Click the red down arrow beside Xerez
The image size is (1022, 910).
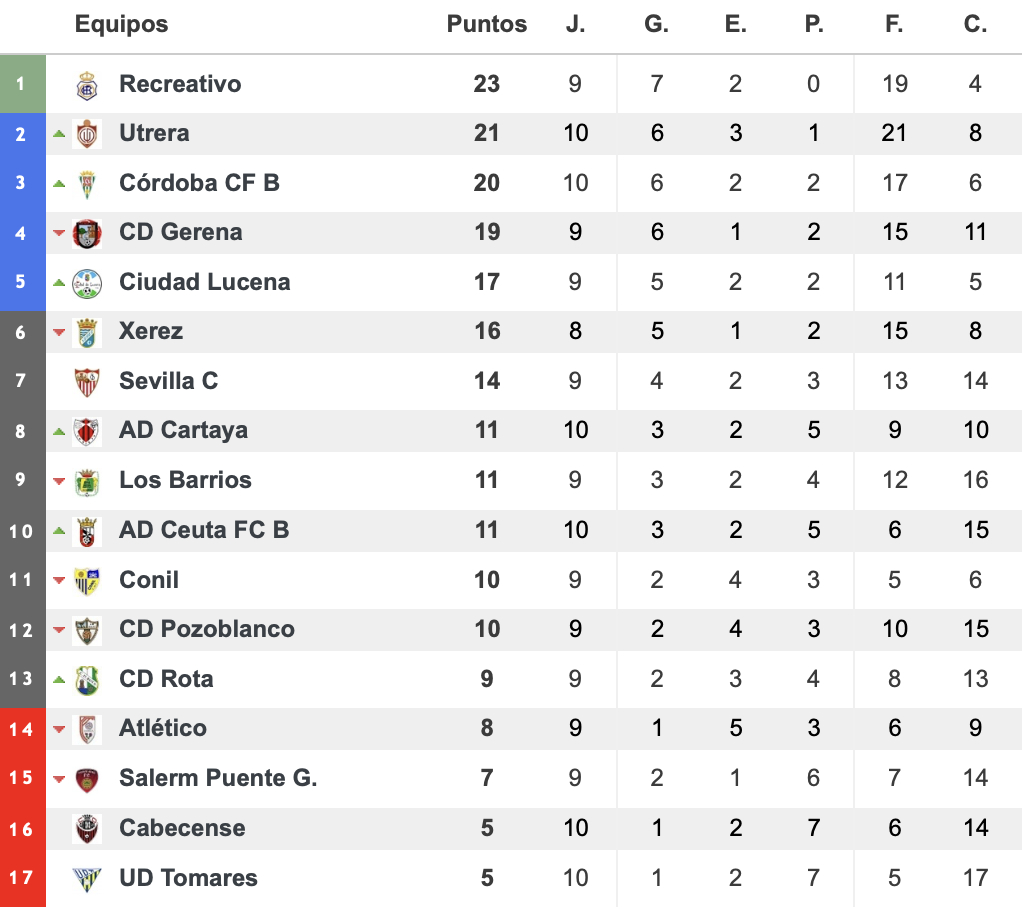59,332
